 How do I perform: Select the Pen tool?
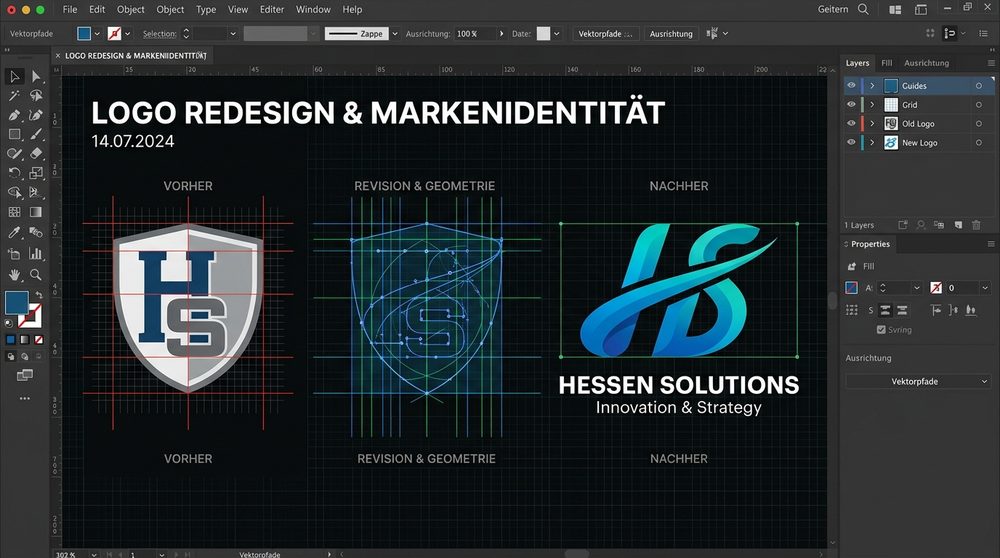click(x=14, y=115)
